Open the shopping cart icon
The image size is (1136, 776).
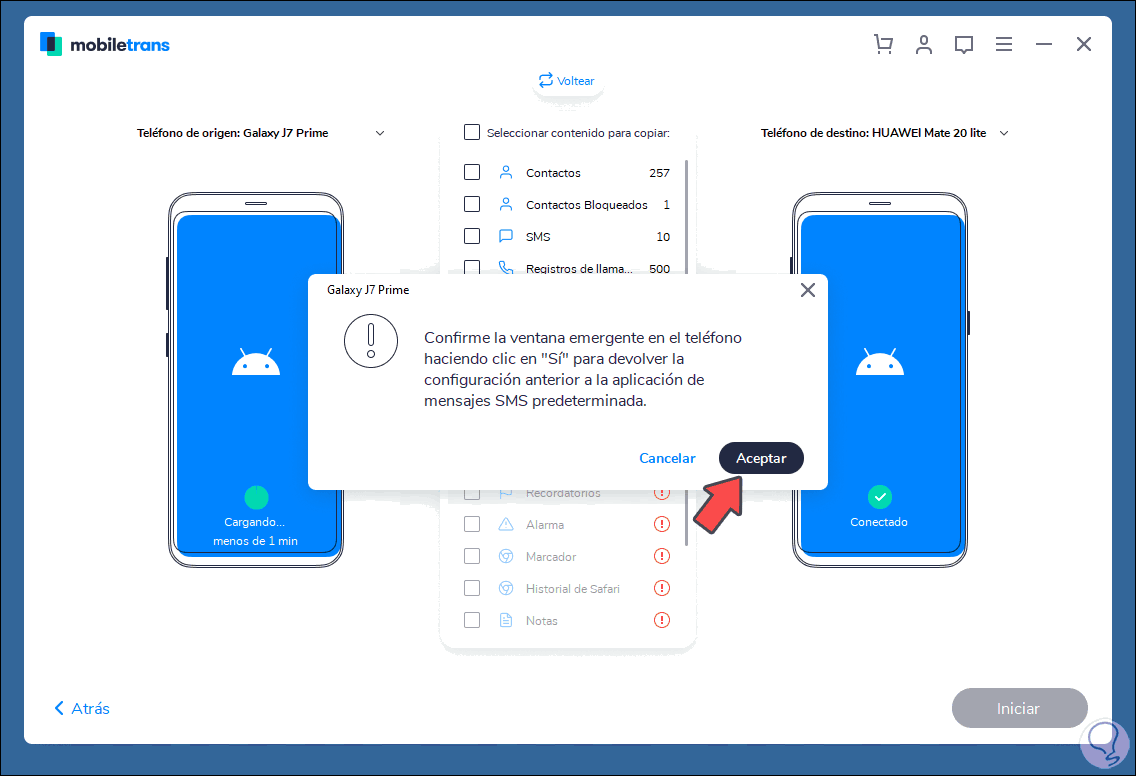coord(883,44)
